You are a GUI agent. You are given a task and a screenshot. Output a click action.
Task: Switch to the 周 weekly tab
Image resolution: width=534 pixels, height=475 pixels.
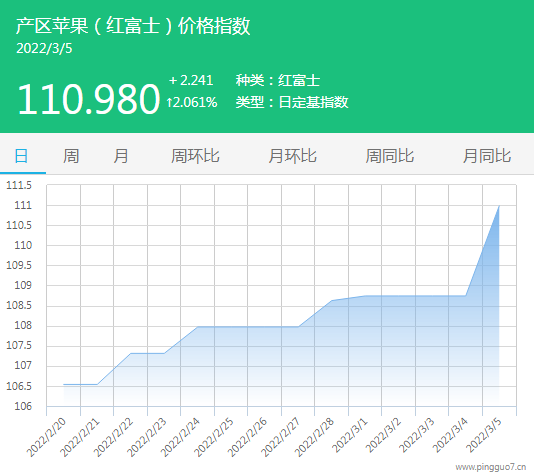coord(71,156)
